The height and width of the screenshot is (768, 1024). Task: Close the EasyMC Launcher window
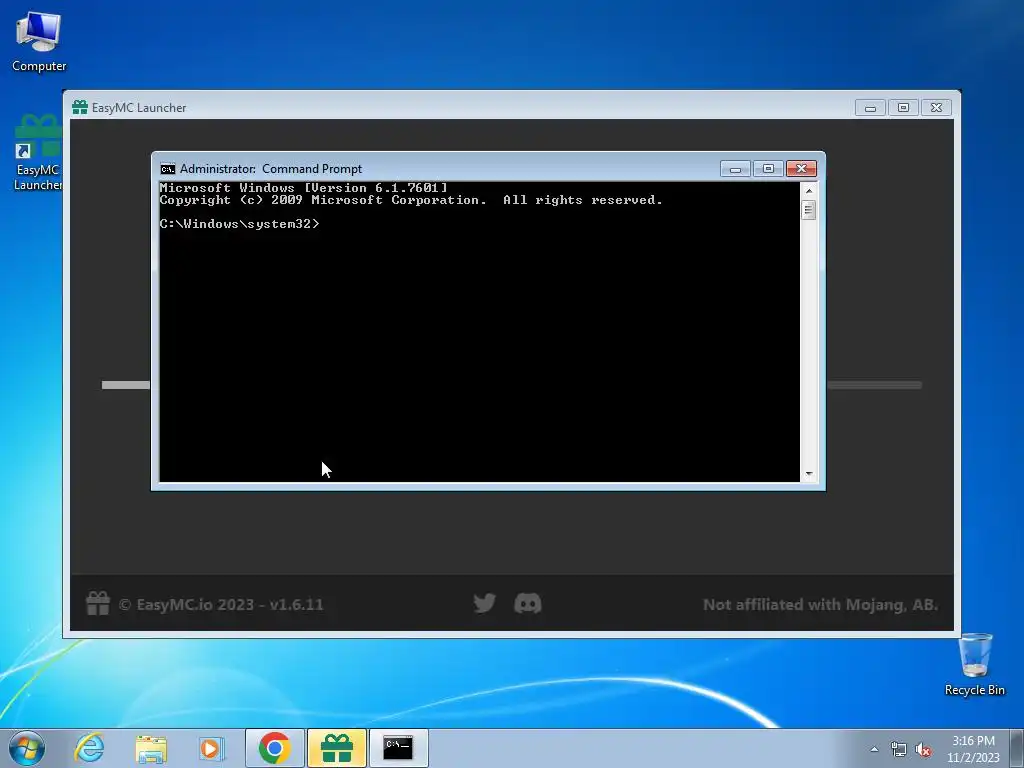(x=936, y=108)
